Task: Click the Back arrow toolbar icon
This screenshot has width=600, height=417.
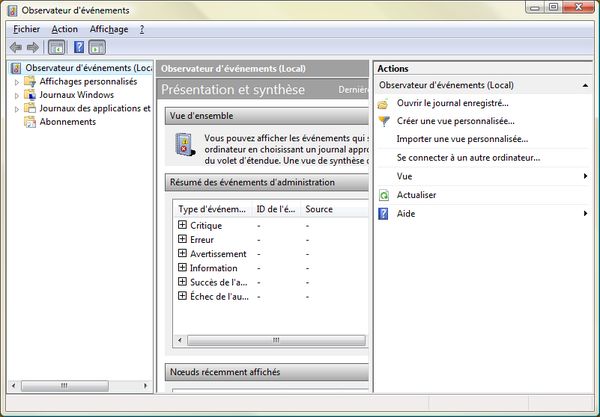Action: (x=15, y=47)
